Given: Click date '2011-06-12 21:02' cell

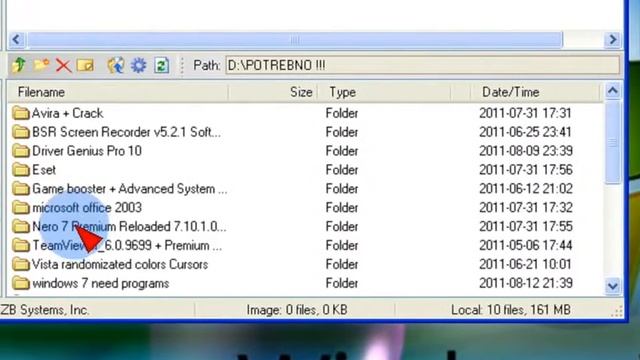Looking at the screenshot, I should coord(526,189).
